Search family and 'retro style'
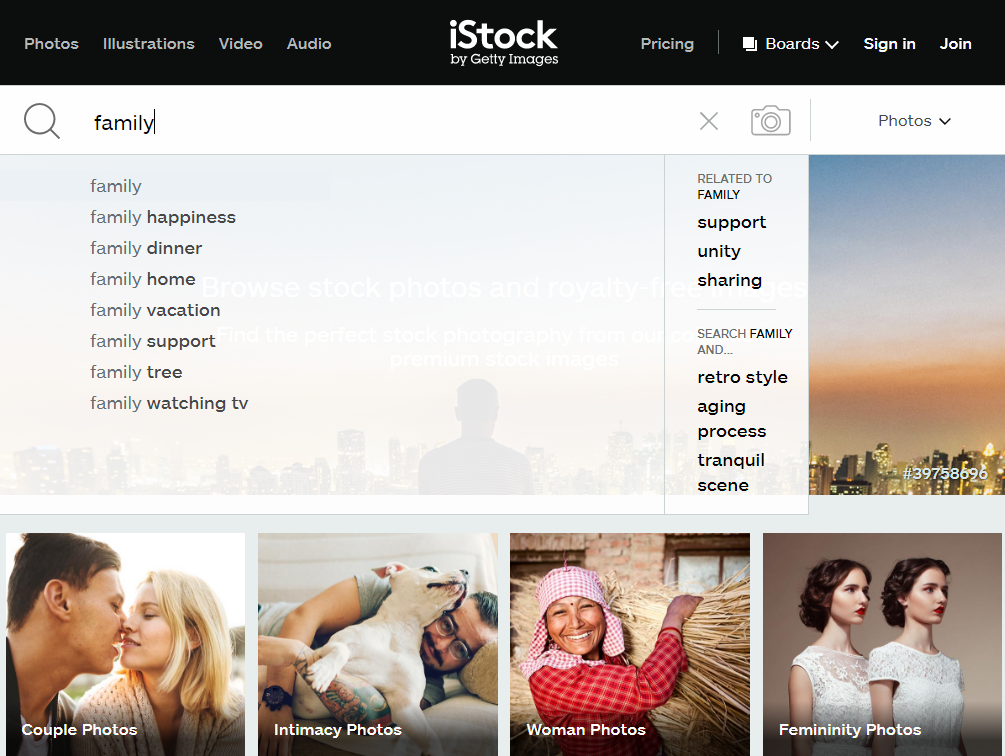Image resolution: width=1005 pixels, height=756 pixels. (742, 377)
